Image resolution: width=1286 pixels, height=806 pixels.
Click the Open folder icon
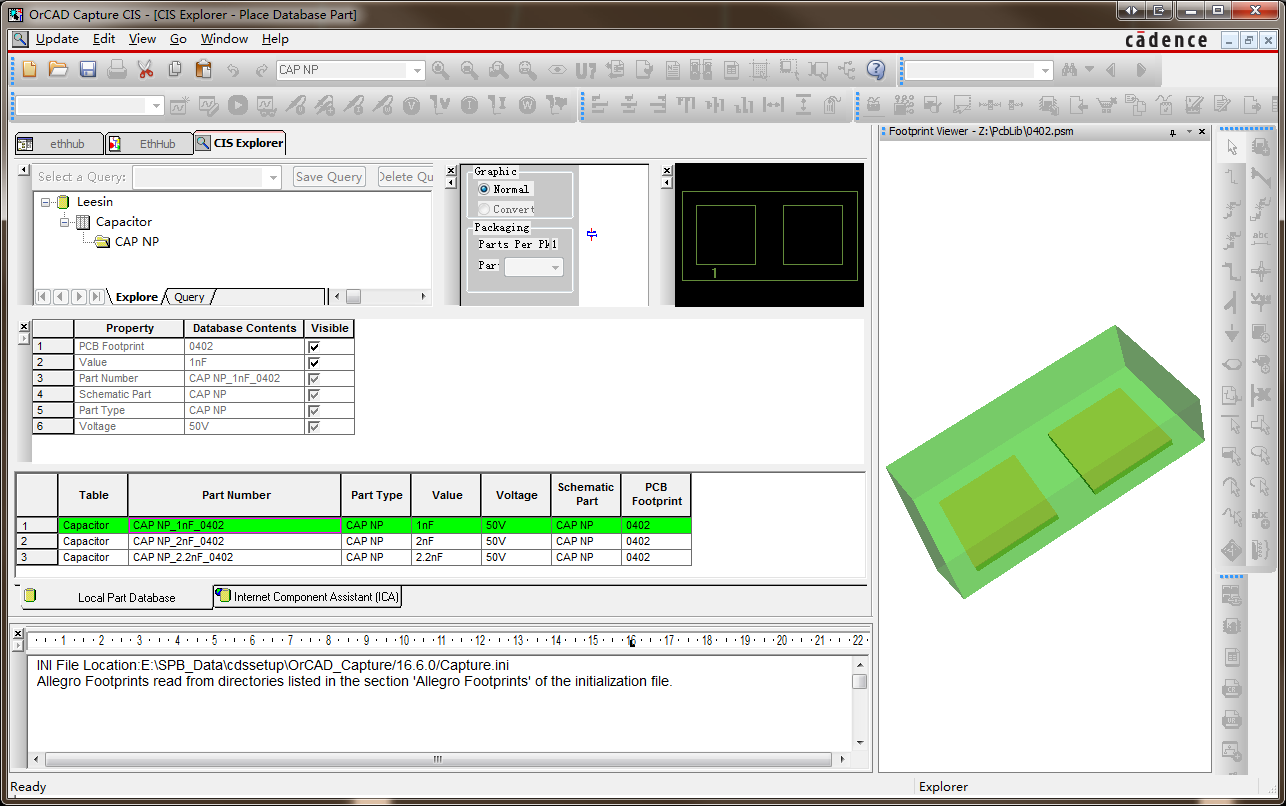pos(59,70)
